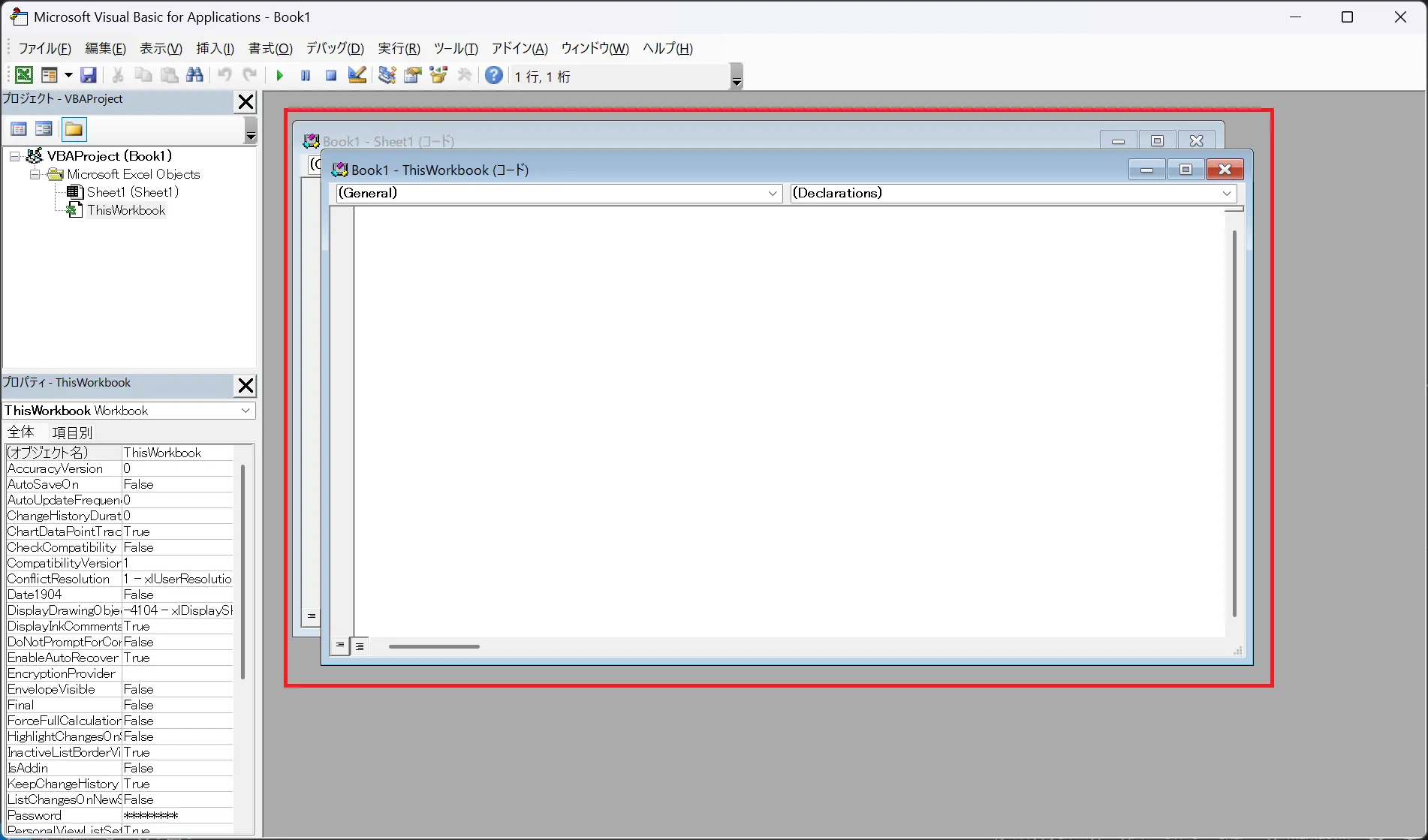Switch to the 項目別 properties tab
The image size is (1428, 840).
click(72, 432)
